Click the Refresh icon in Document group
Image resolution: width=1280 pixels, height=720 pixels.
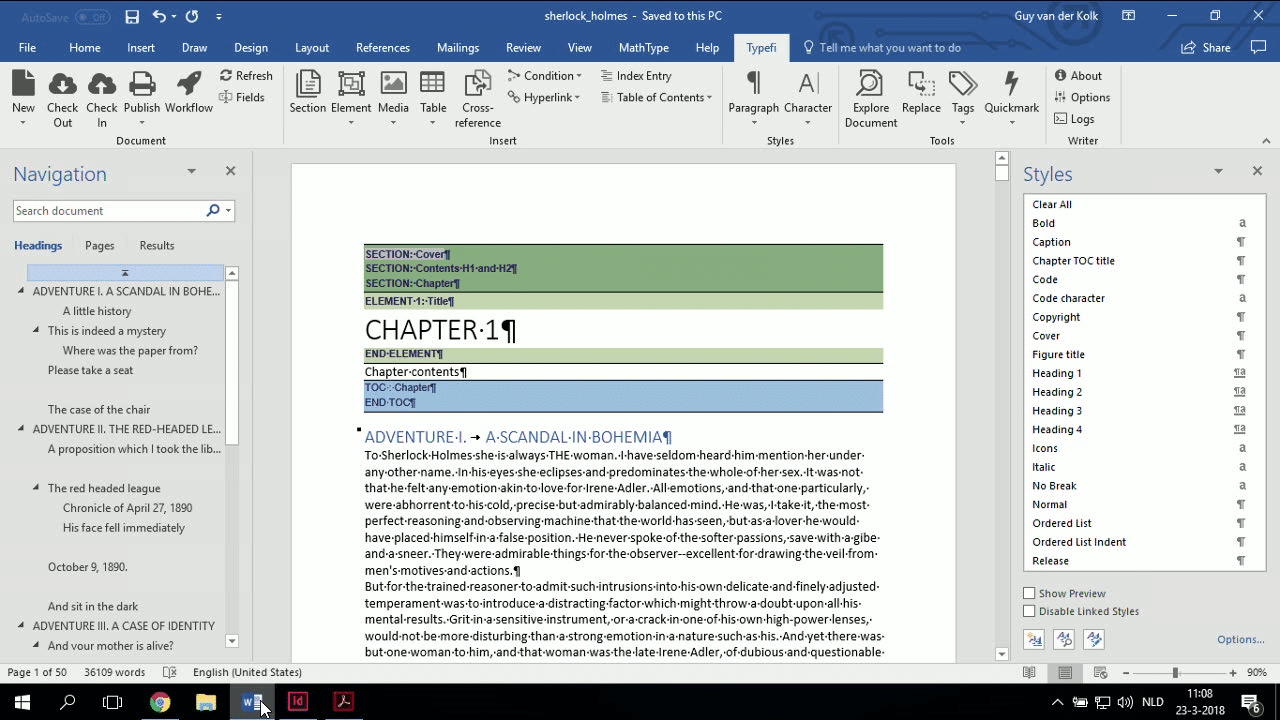[226, 76]
